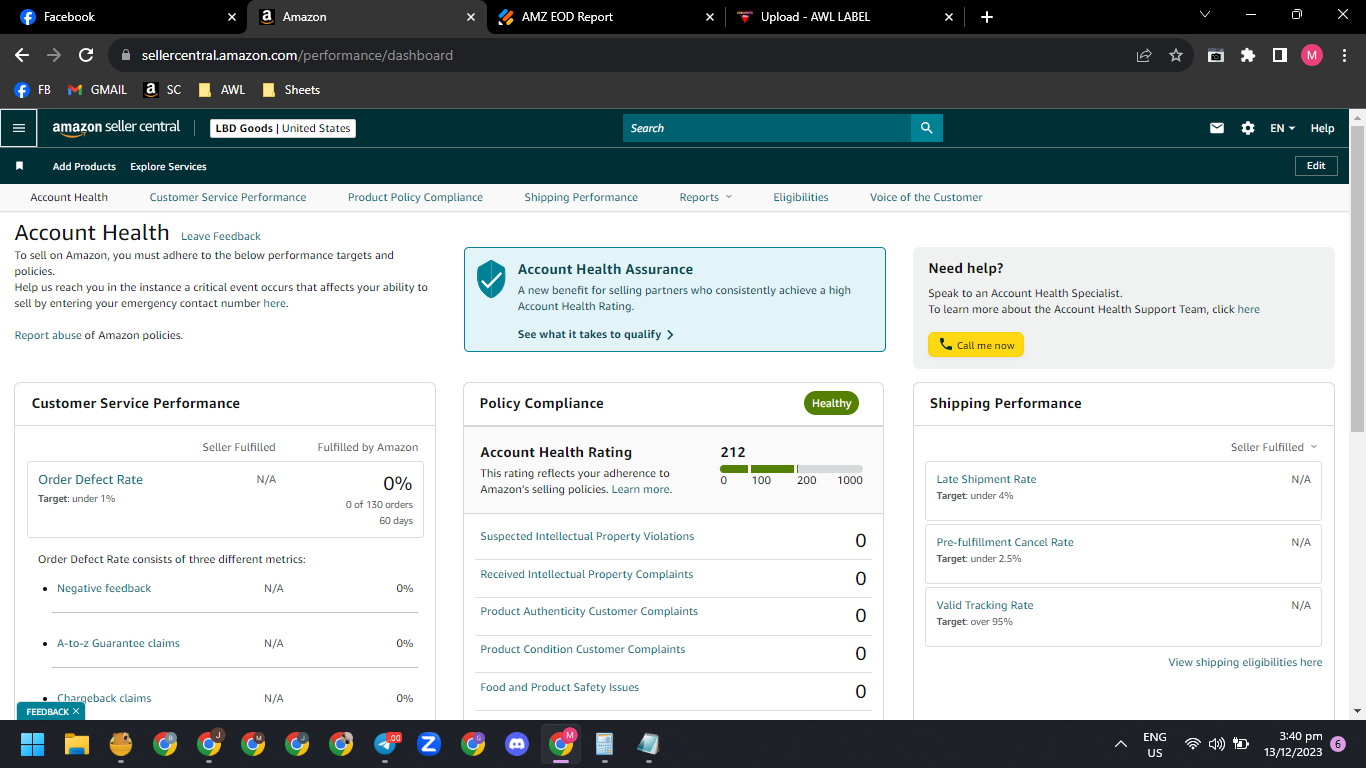The image size is (1366, 768).
Task: Open the Chrome three-dot menu
Action: click(x=1344, y=55)
